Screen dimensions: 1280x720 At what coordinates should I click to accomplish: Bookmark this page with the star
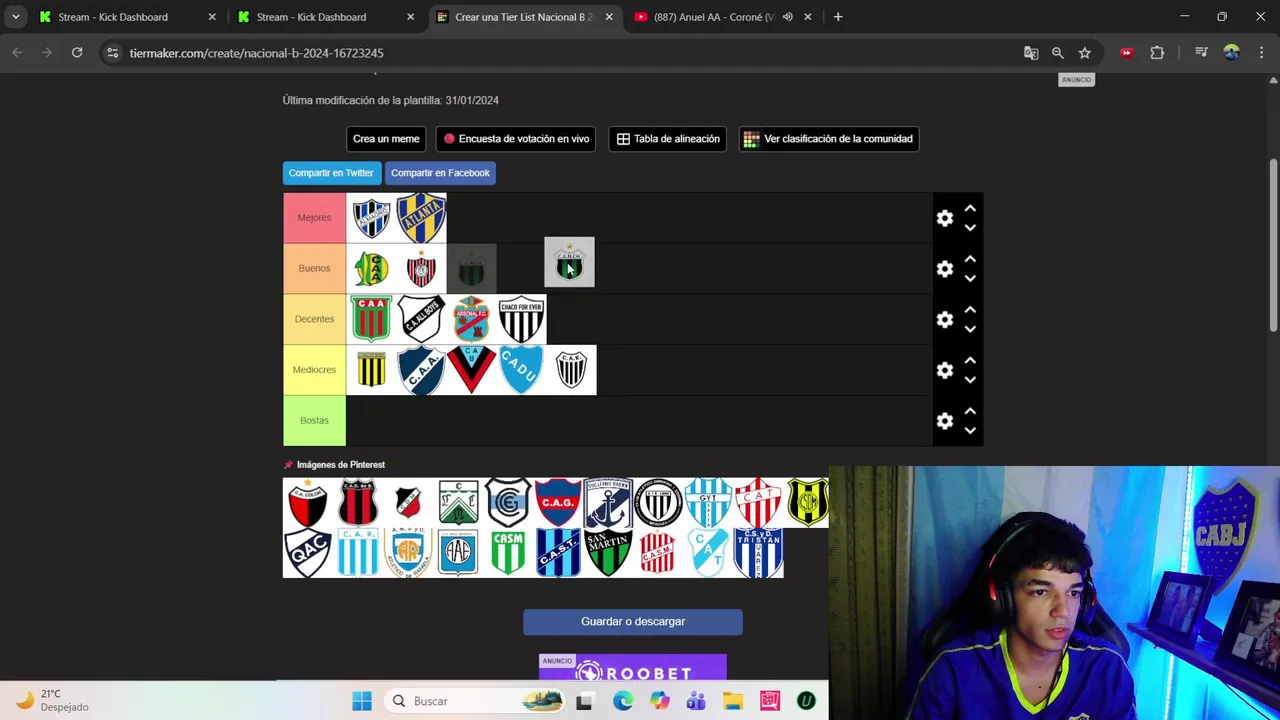pyautogui.click(x=1085, y=53)
